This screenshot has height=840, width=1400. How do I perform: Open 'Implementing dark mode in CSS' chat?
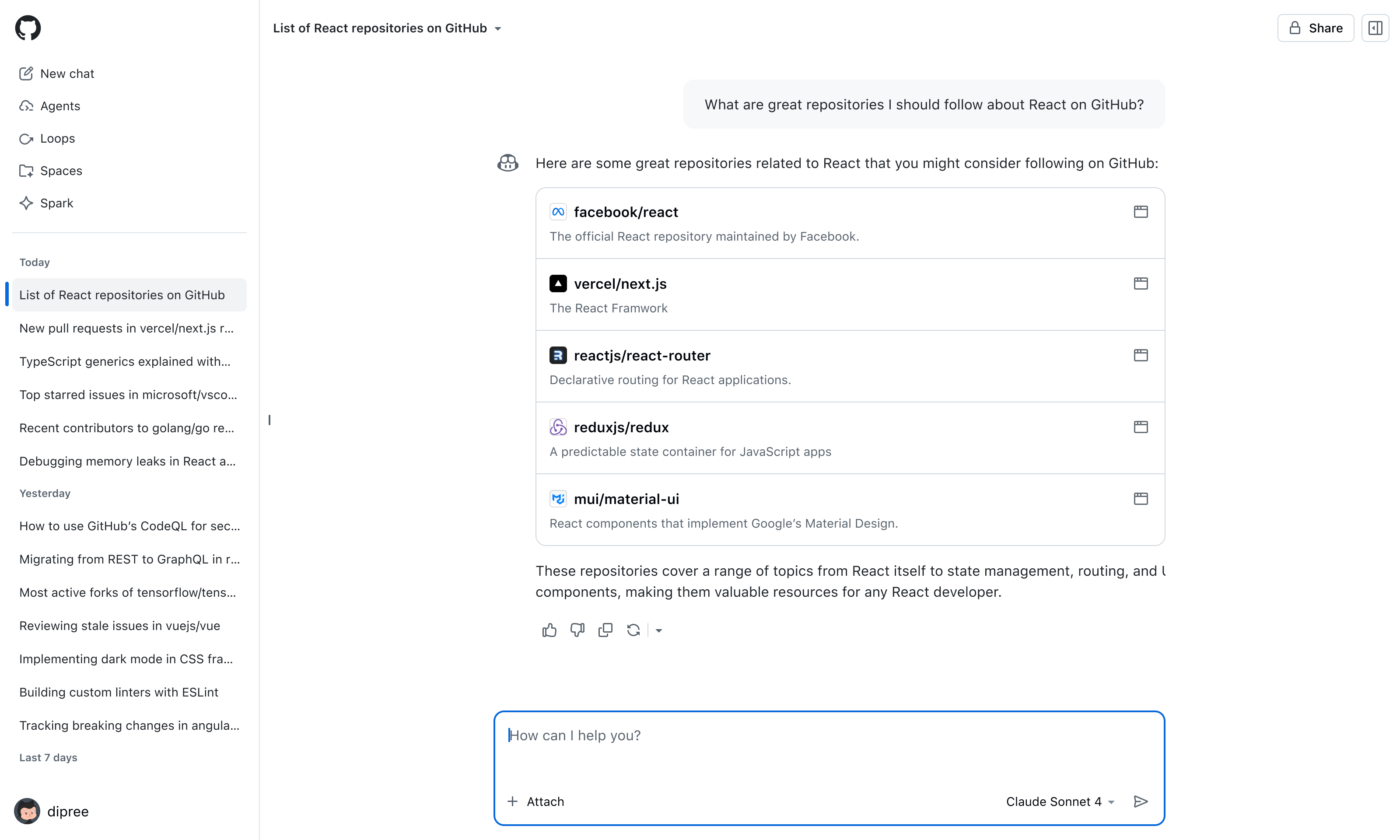[129, 659]
